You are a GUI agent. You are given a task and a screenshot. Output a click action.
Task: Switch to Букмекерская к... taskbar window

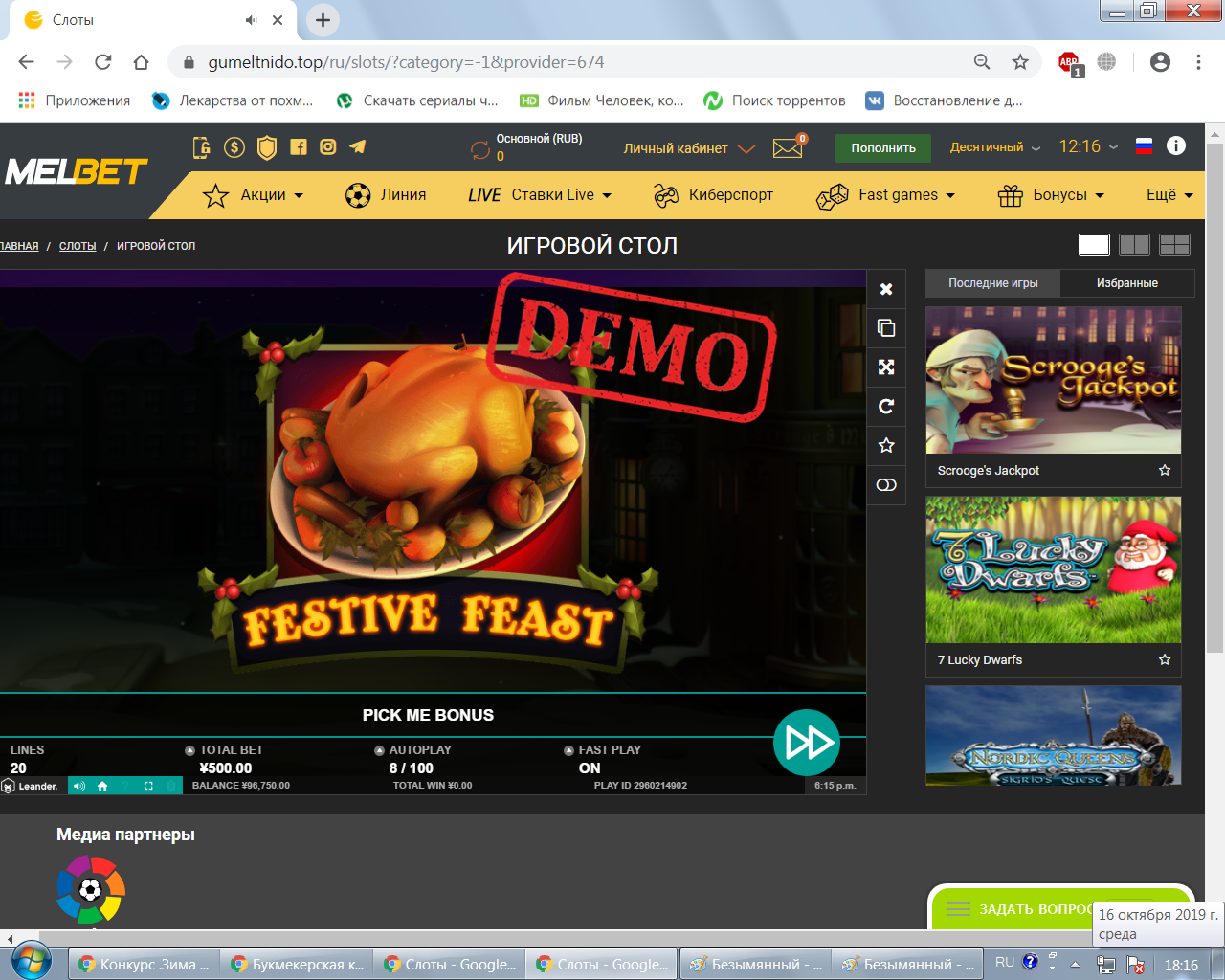point(296,964)
